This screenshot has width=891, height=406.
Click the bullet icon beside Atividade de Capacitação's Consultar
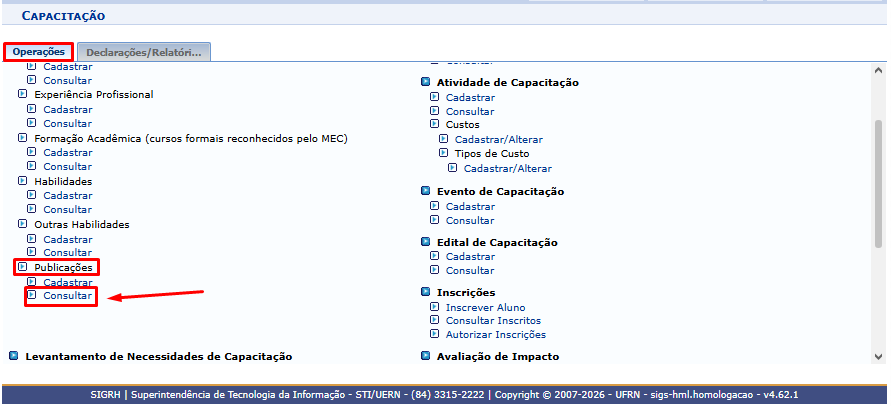pos(434,110)
